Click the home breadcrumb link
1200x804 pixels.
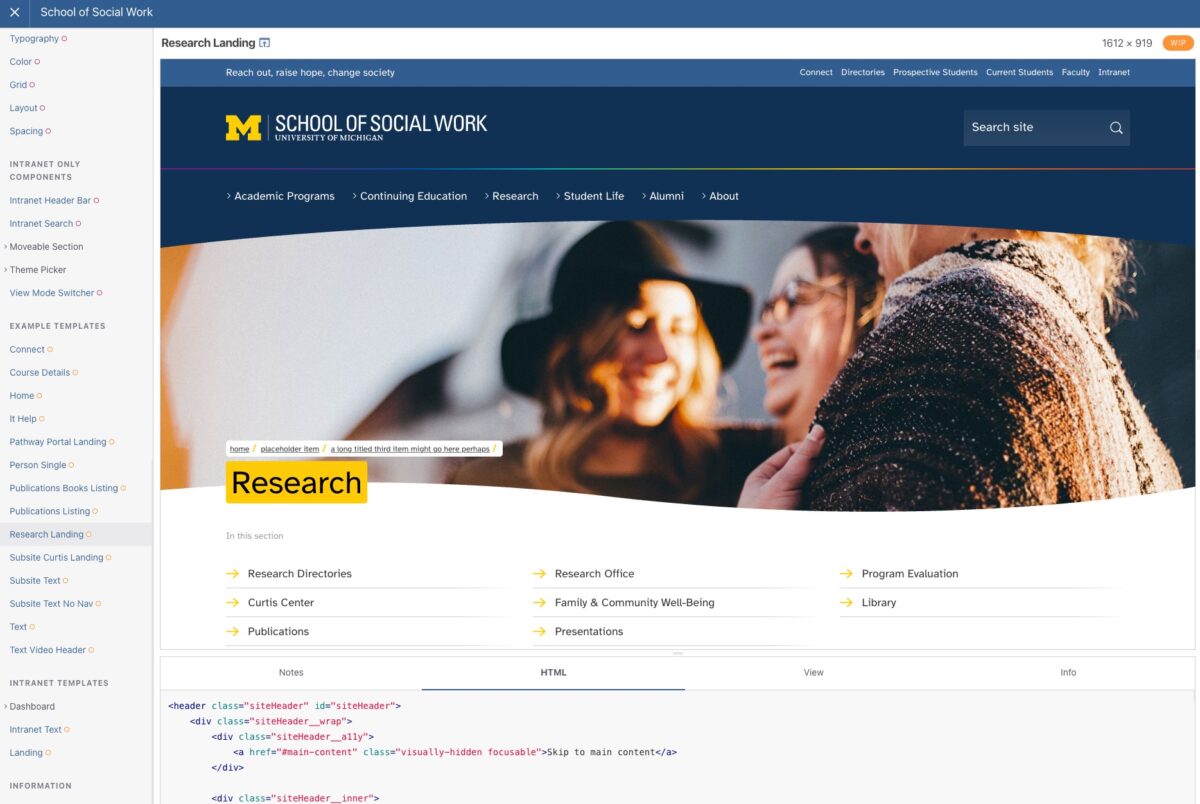click(239, 449)
